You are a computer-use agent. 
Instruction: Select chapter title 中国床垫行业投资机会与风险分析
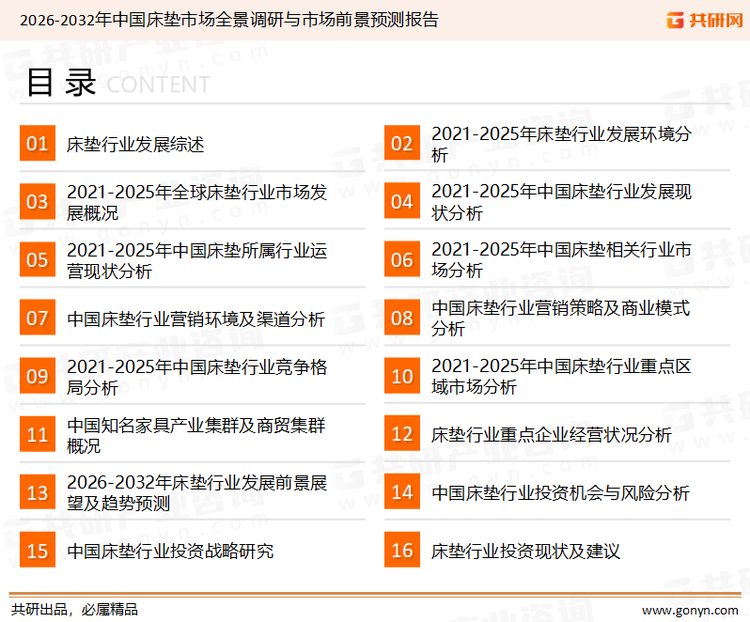tap(560, 493)
